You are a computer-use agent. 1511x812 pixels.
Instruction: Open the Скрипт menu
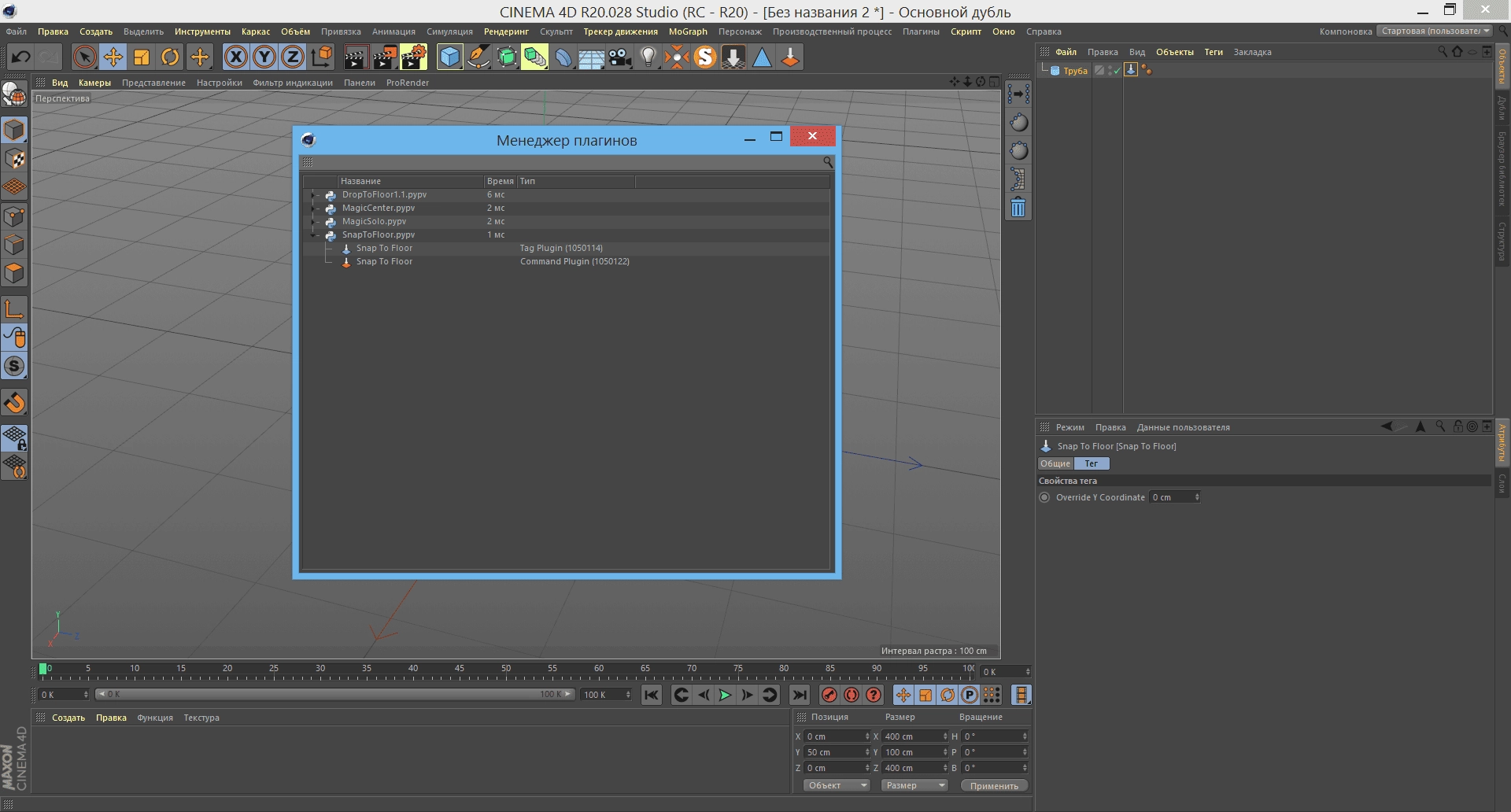click(x=966, y=31)
